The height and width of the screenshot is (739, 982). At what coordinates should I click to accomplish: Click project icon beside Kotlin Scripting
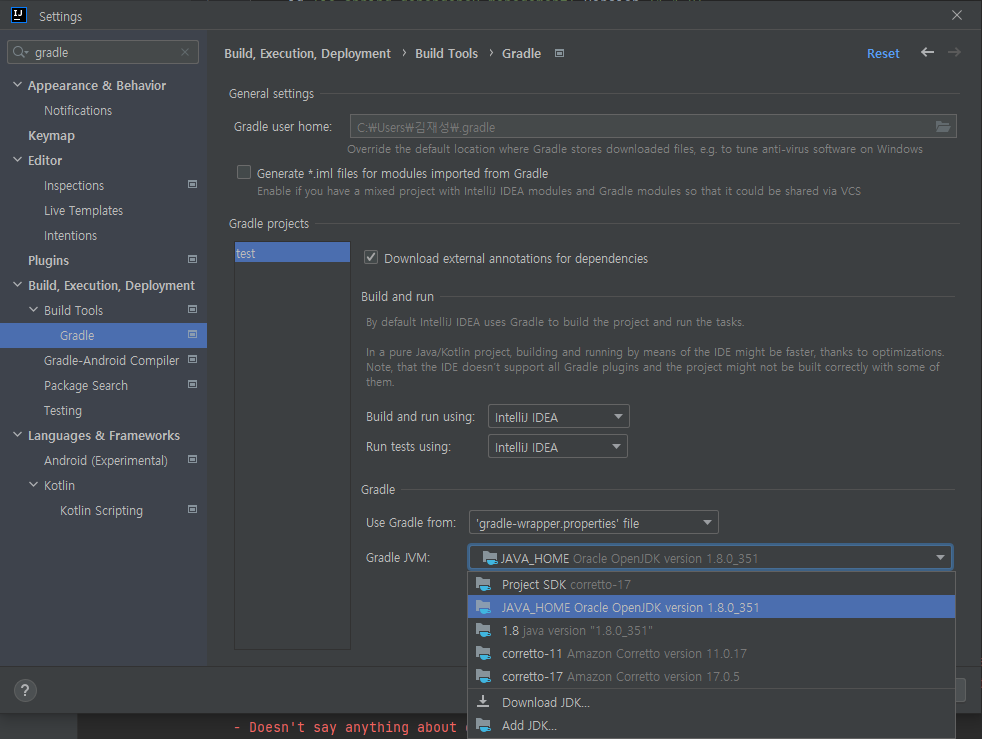tap(192, 510)
